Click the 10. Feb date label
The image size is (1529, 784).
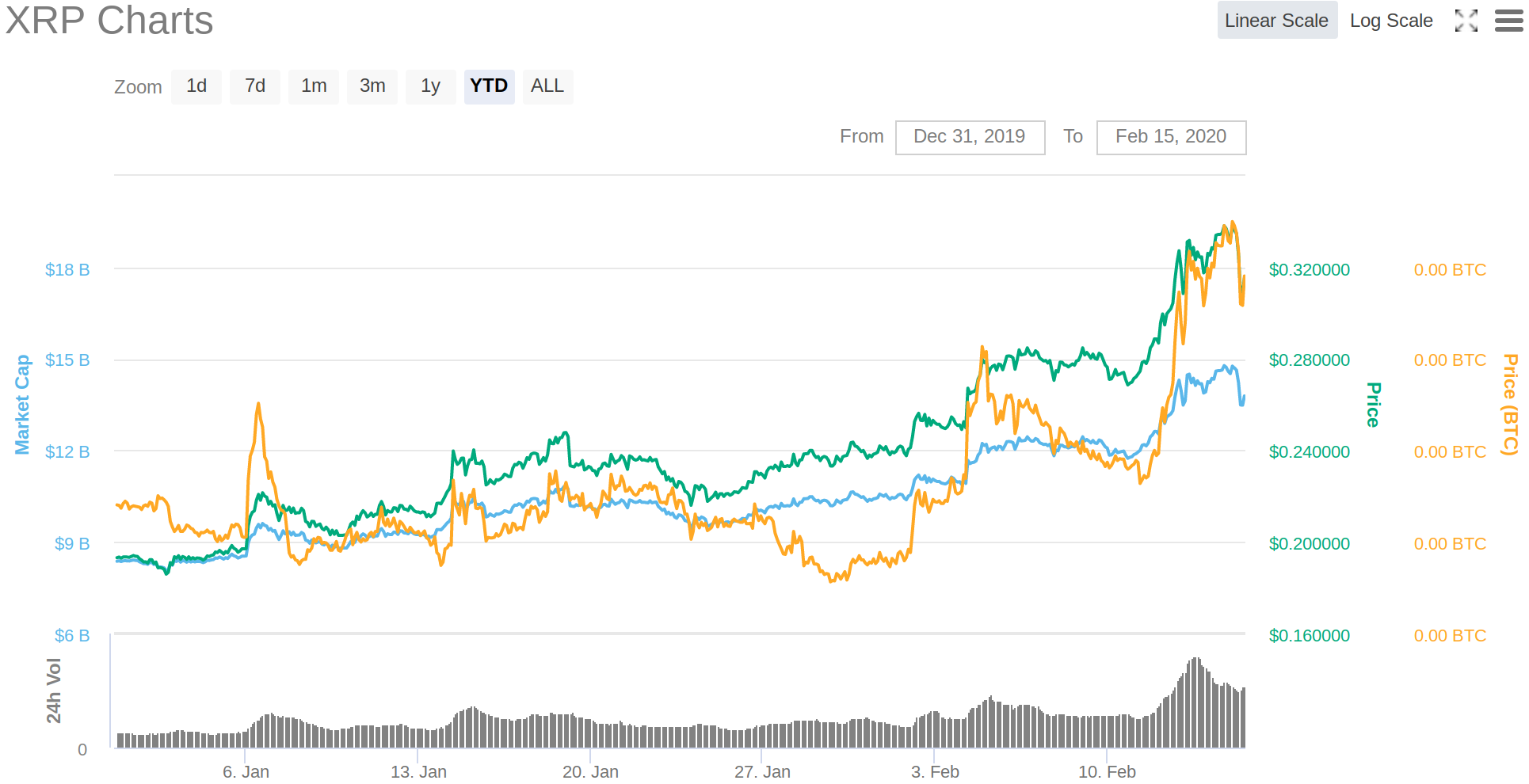coord(1107,772)
